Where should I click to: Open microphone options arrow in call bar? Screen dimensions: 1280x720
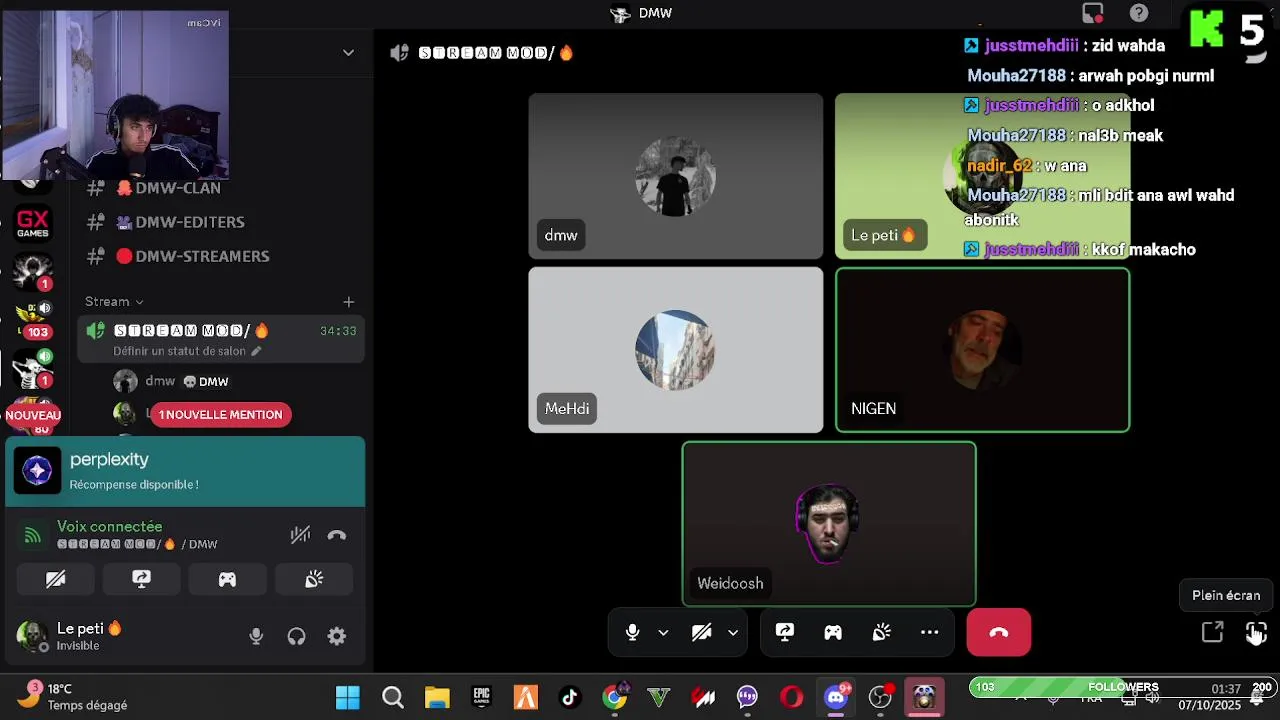pos(663,632)
